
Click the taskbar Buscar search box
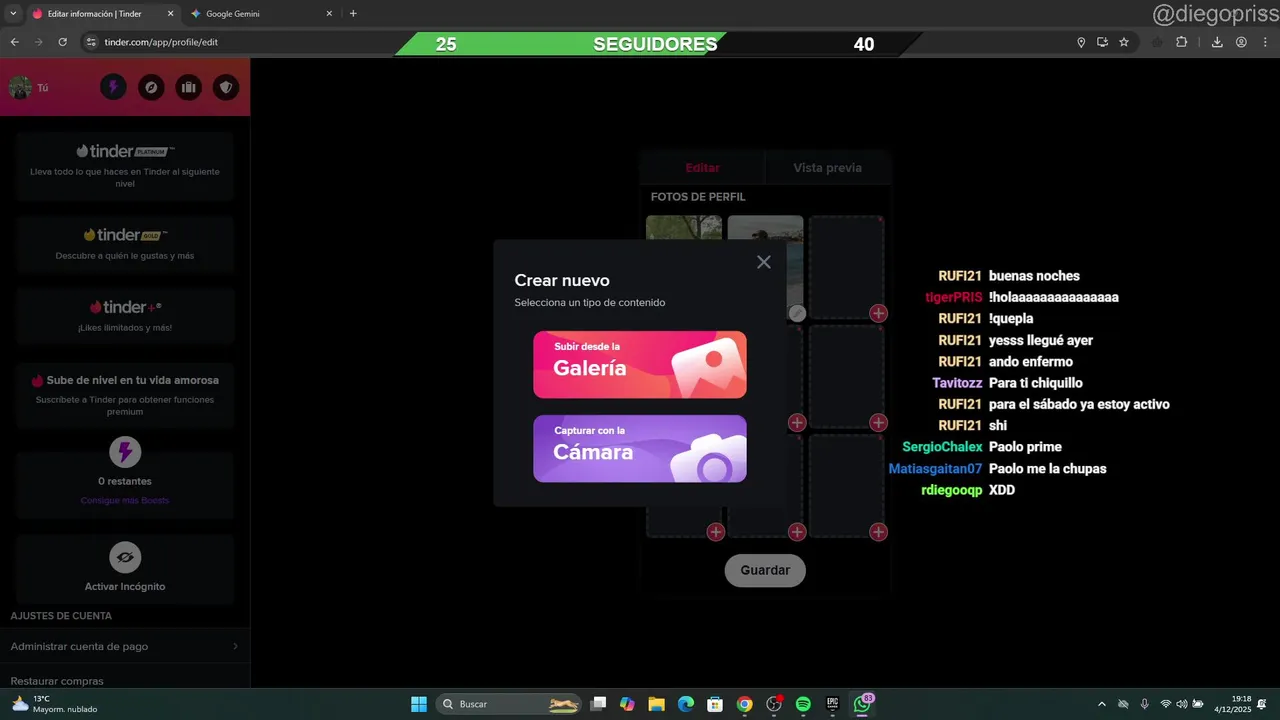(509, 704)
